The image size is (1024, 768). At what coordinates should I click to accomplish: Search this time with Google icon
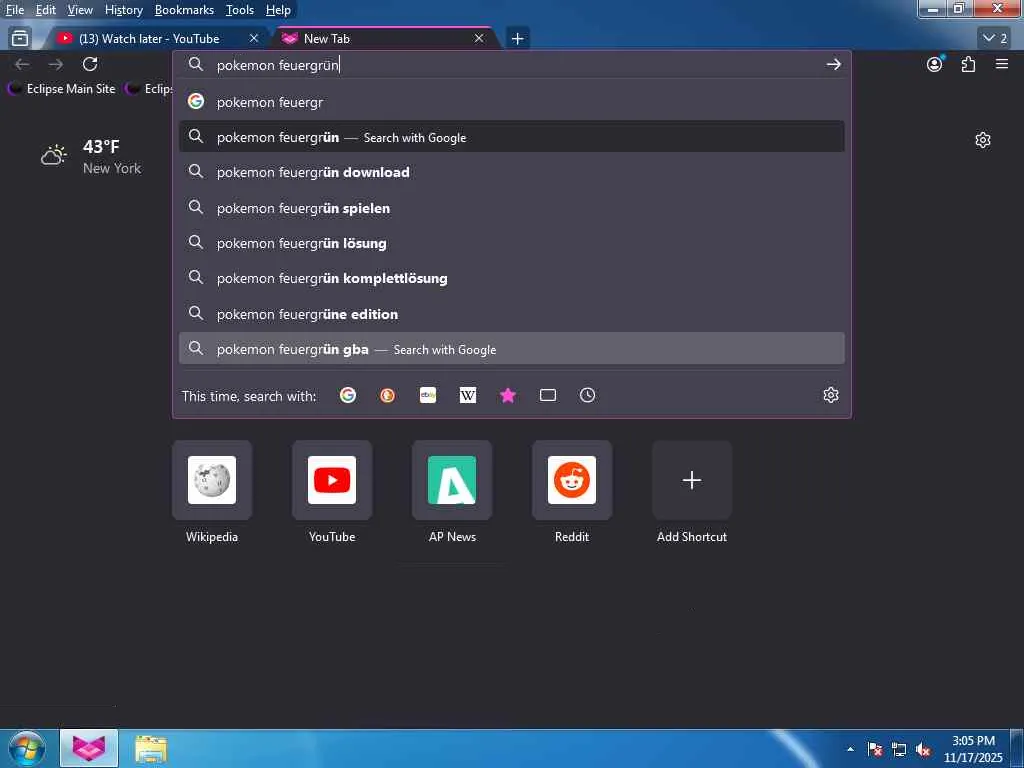[x=348, y=395]
